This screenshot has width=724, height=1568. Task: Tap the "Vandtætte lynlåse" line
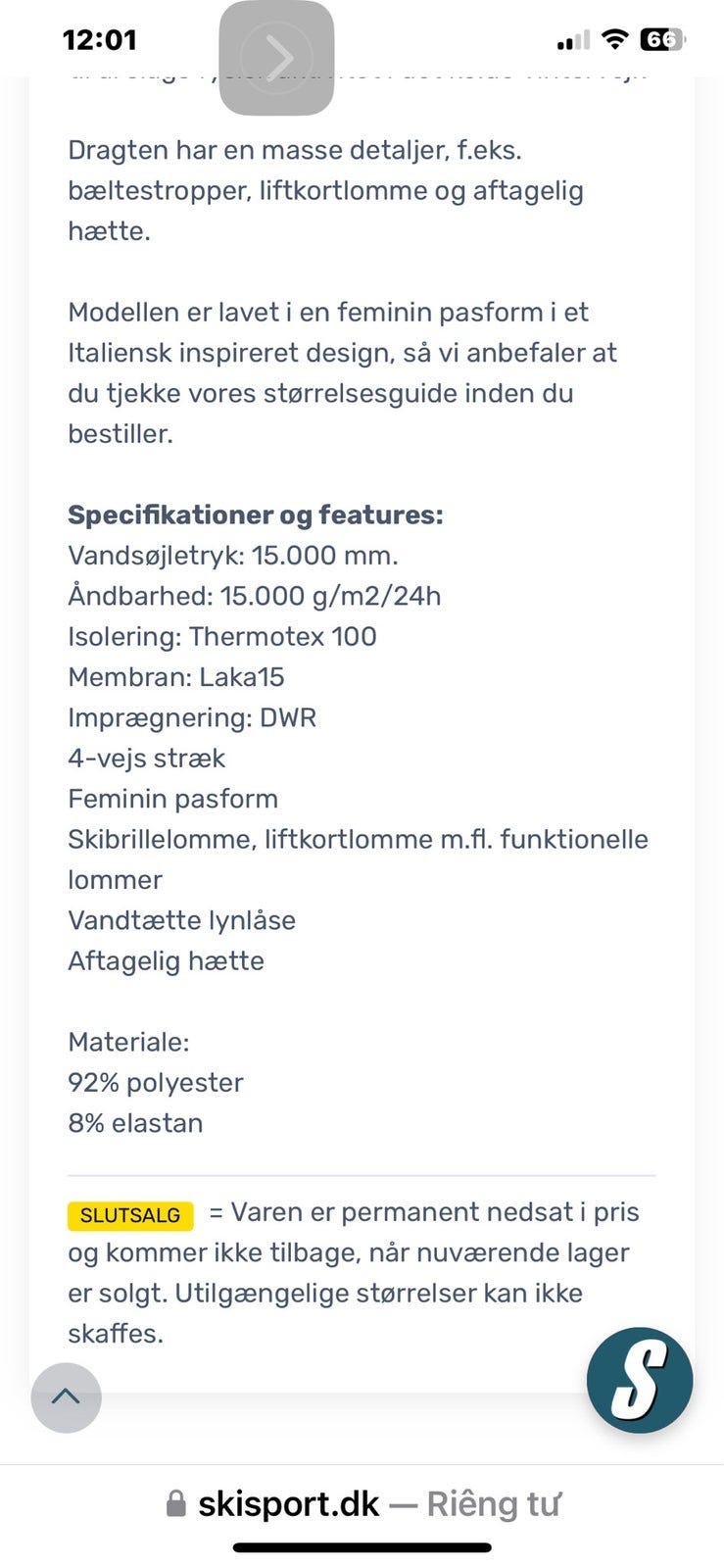coord(181,920)
